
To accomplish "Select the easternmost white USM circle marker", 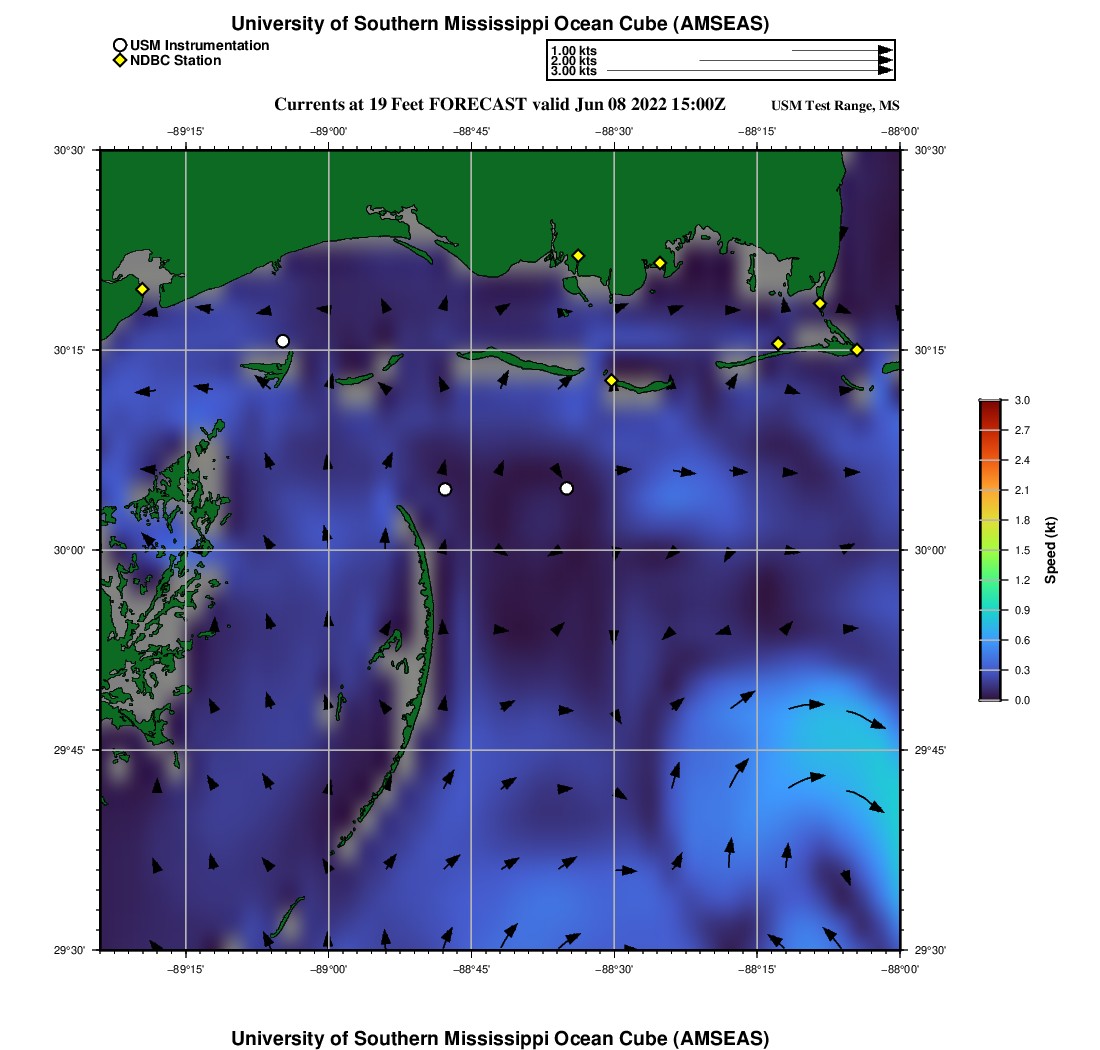I will point(567,488).
